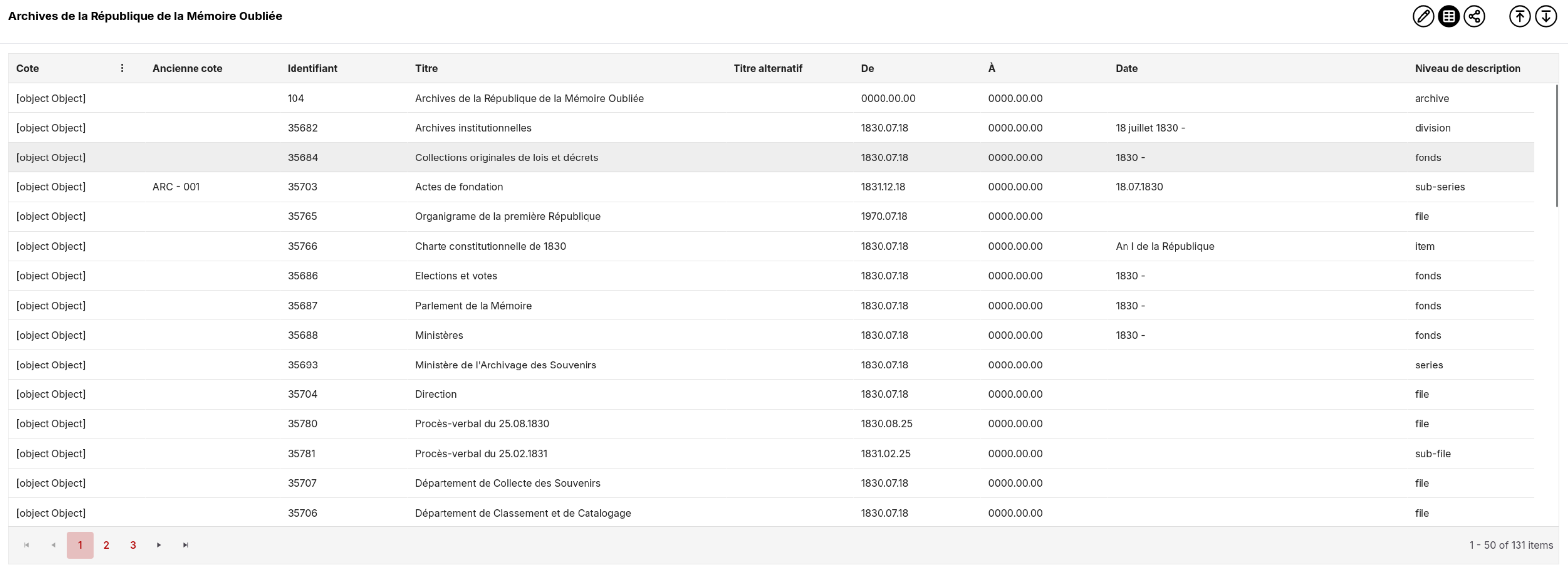The width and height of the screenshot is (1568, 573).
Task: Go to previous page arrow
Action: (53, 545)
